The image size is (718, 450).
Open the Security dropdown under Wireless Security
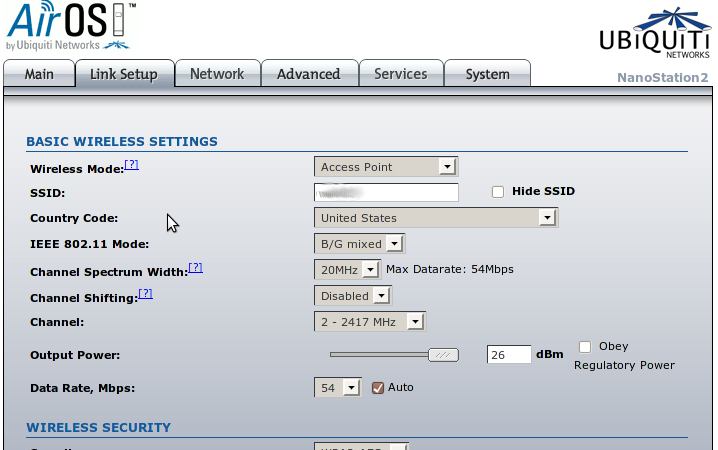[361, 446]
